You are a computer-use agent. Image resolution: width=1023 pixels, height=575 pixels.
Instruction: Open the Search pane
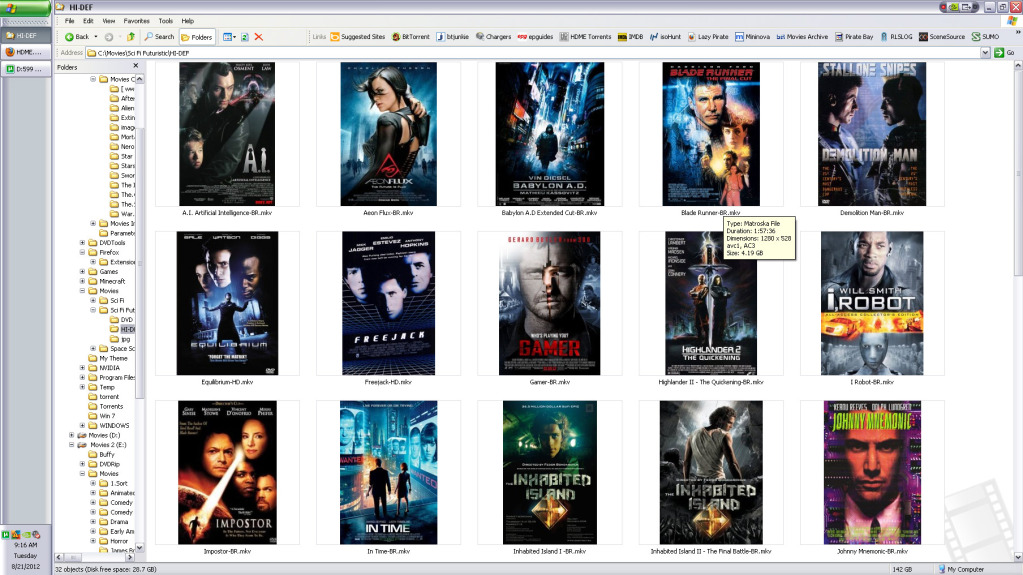click(x=159, y=37)
